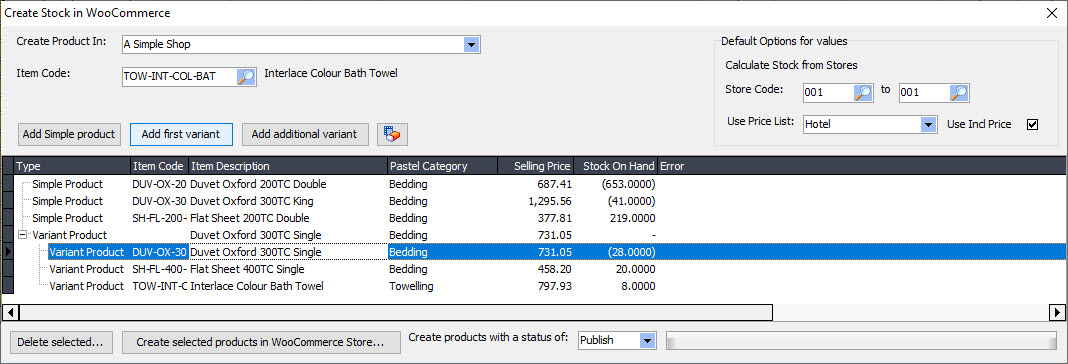Click Add first variant button

tap(181, 134)
